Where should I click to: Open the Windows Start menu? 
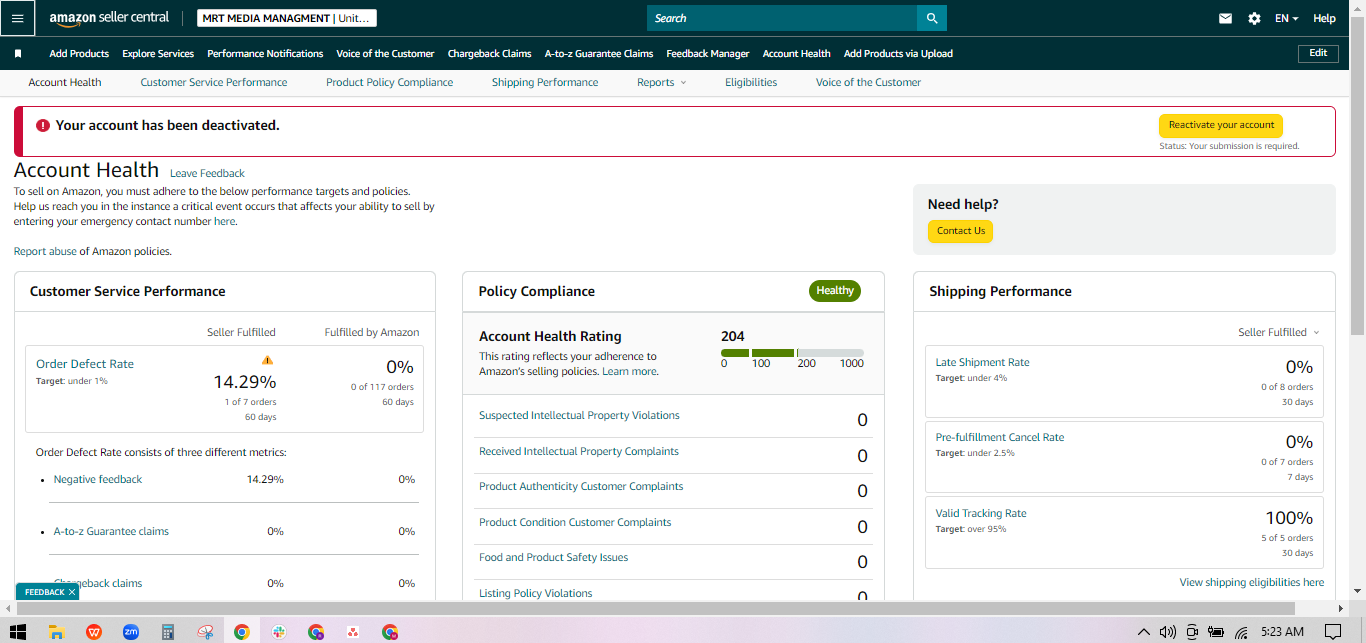coord(18,632)
